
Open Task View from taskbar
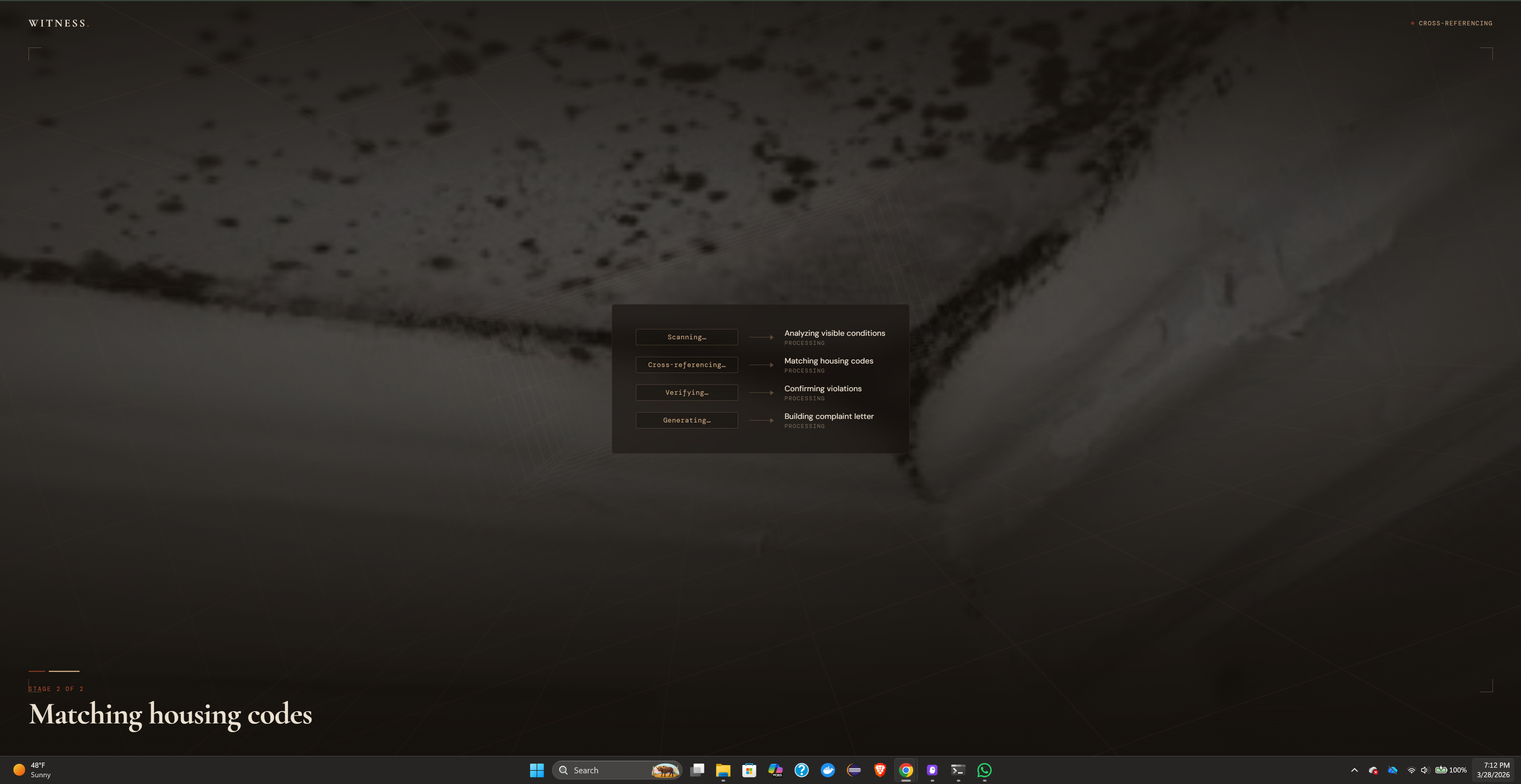697,770
